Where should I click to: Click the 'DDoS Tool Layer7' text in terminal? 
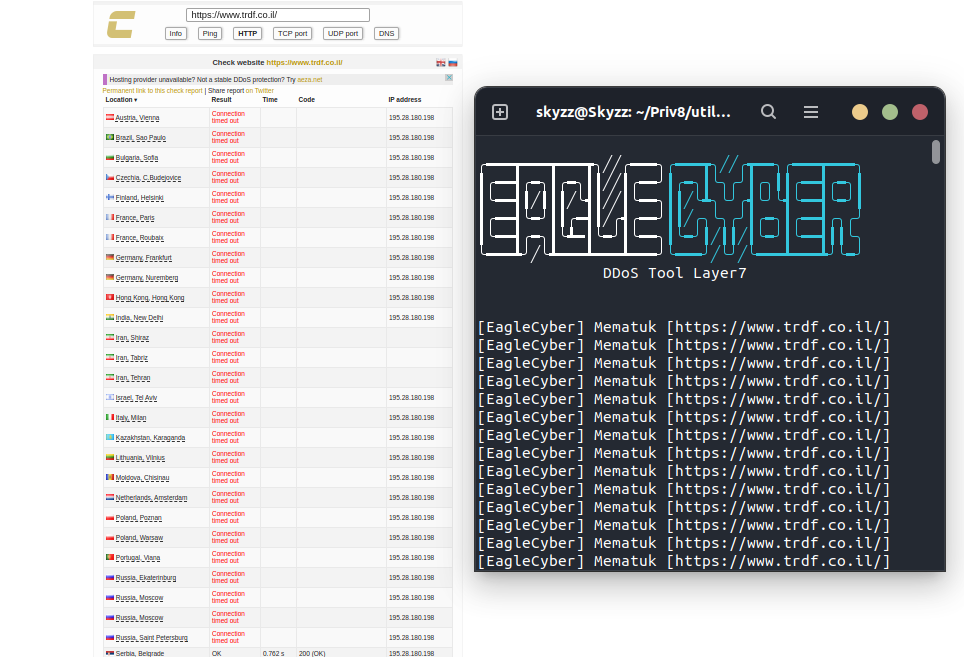click(x=674, y=273)
